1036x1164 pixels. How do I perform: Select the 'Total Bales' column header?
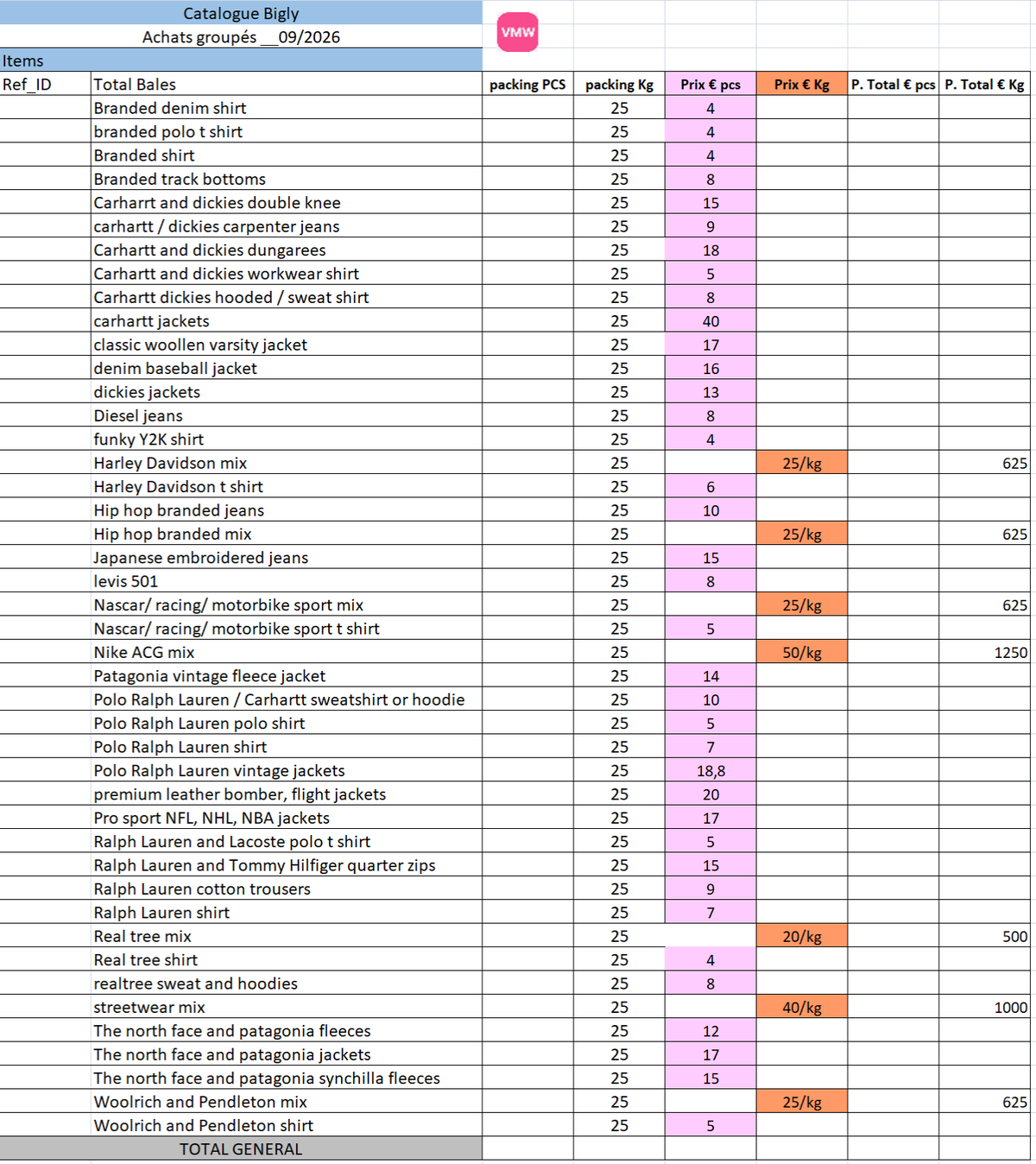coord(287,84)
